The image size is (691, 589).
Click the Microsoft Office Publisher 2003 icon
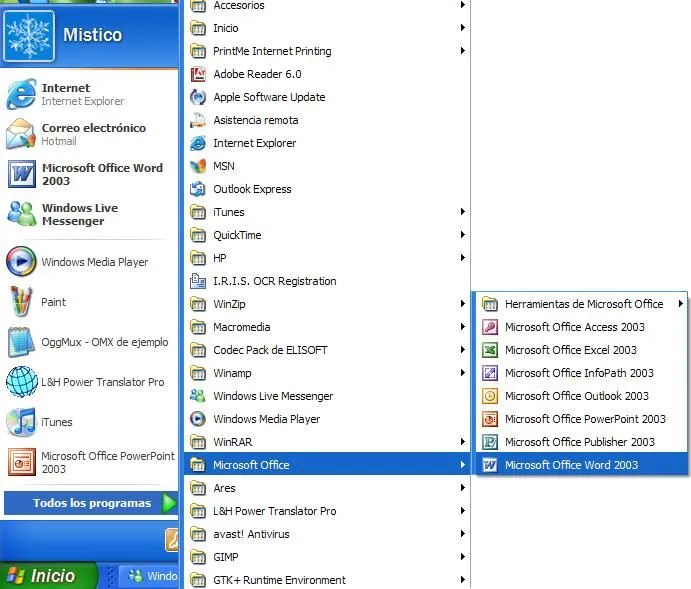click(490, 442)
